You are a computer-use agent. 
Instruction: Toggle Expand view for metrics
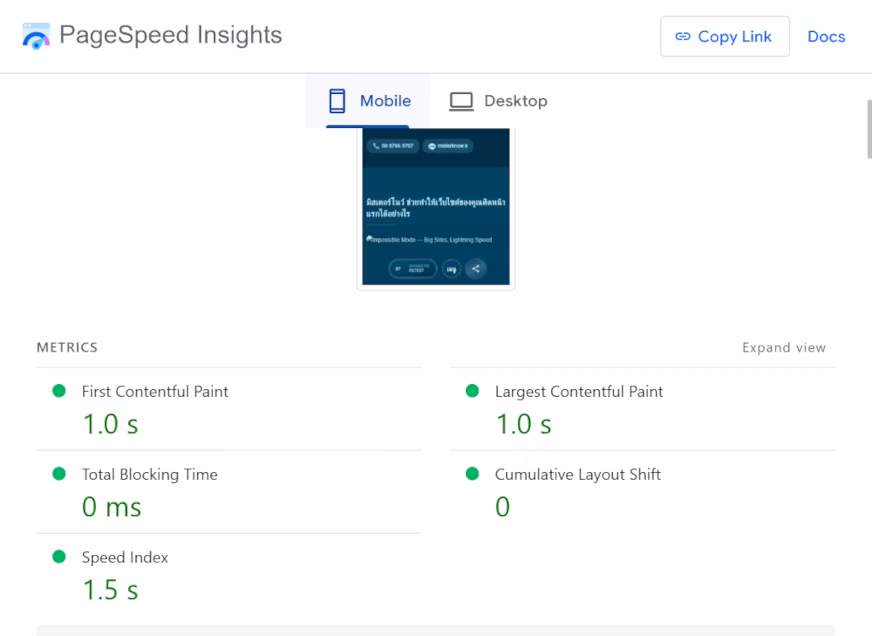click(784, 347)
